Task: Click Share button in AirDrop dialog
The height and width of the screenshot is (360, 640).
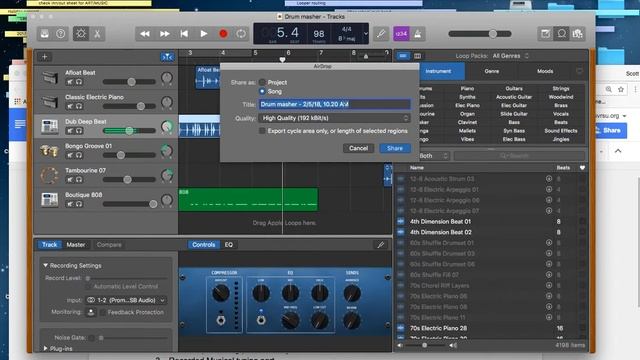Action: [395, 149]
